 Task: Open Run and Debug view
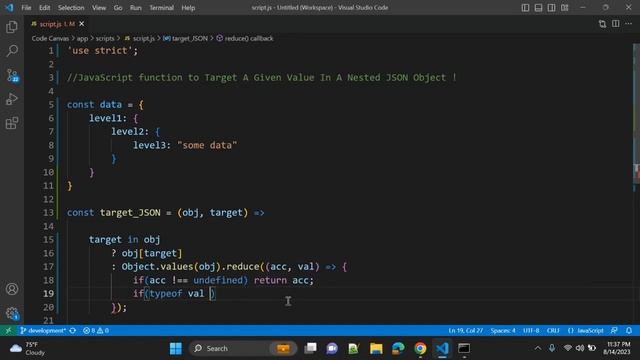[x=12, y=99]
